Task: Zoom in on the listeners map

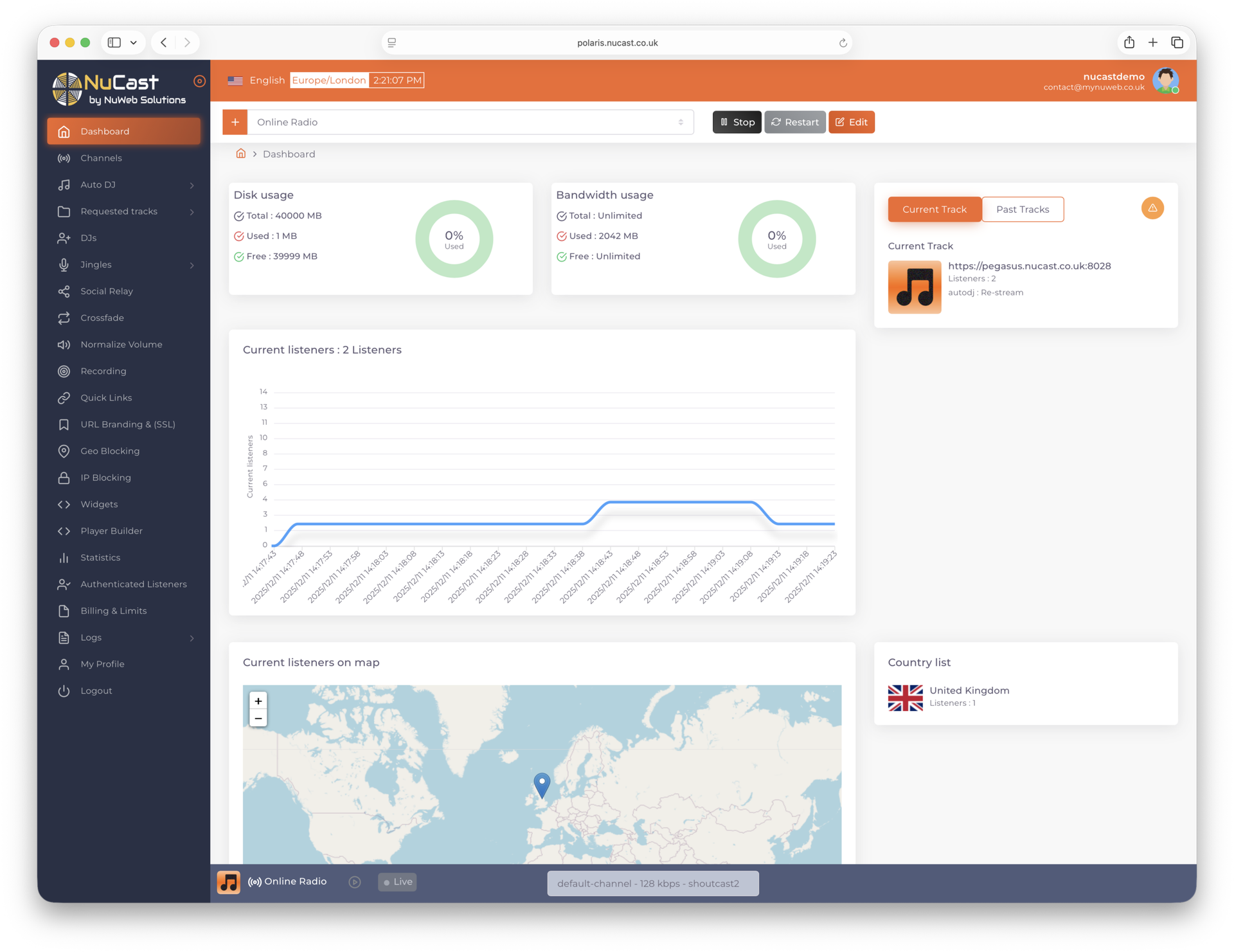Action: [x=258, y=701]
